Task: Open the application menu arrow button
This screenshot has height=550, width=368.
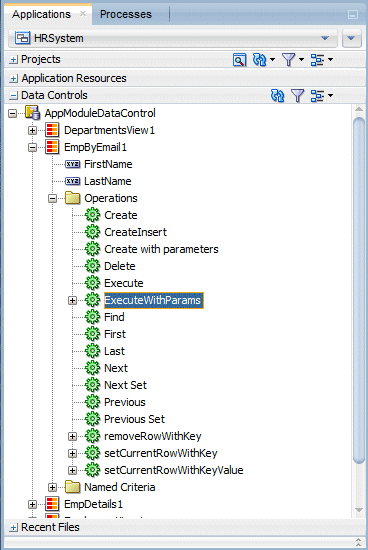Action: point(352,38)
